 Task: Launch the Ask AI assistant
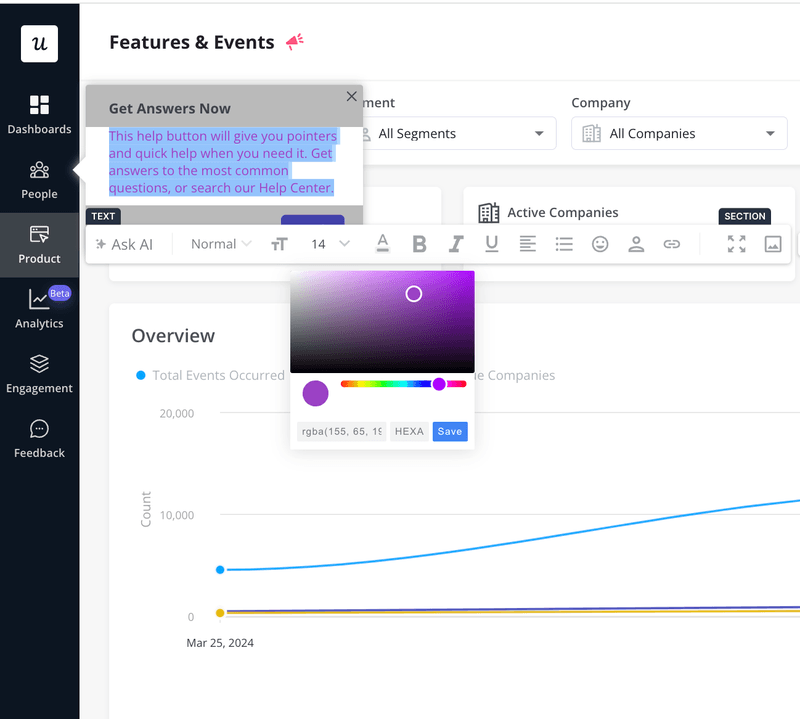point(127,243)
